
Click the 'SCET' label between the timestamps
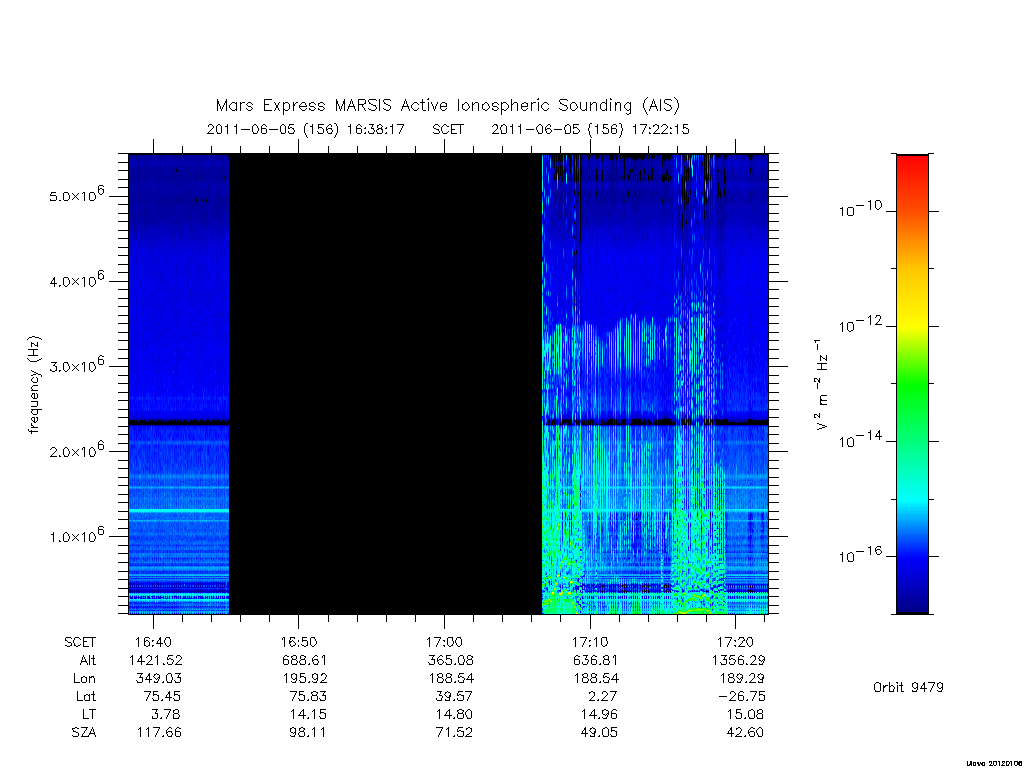[x=447, y=129]
